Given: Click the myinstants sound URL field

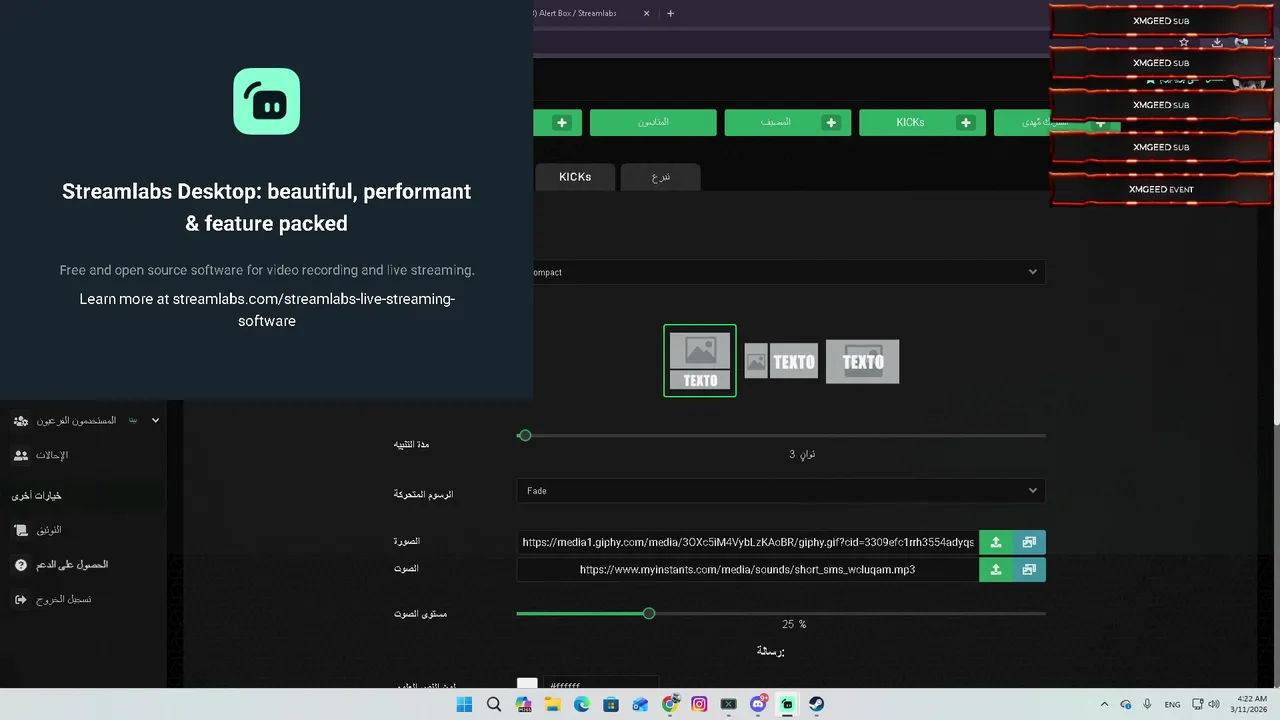Looking at the screenshot, I should pyautogui.click(x=748, y=569).
